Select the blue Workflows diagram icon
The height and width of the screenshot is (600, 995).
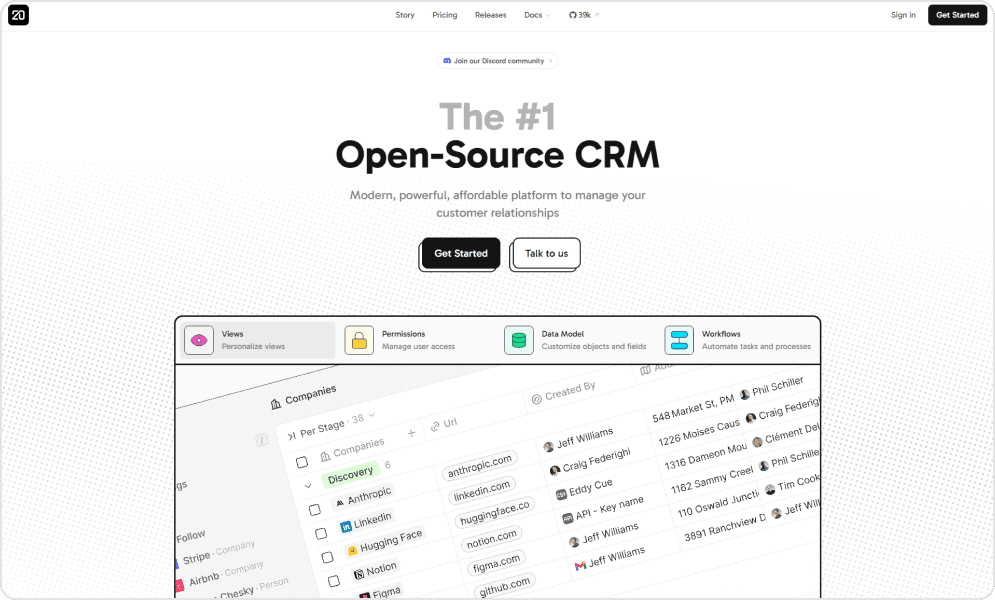click(x=679, y=340)
